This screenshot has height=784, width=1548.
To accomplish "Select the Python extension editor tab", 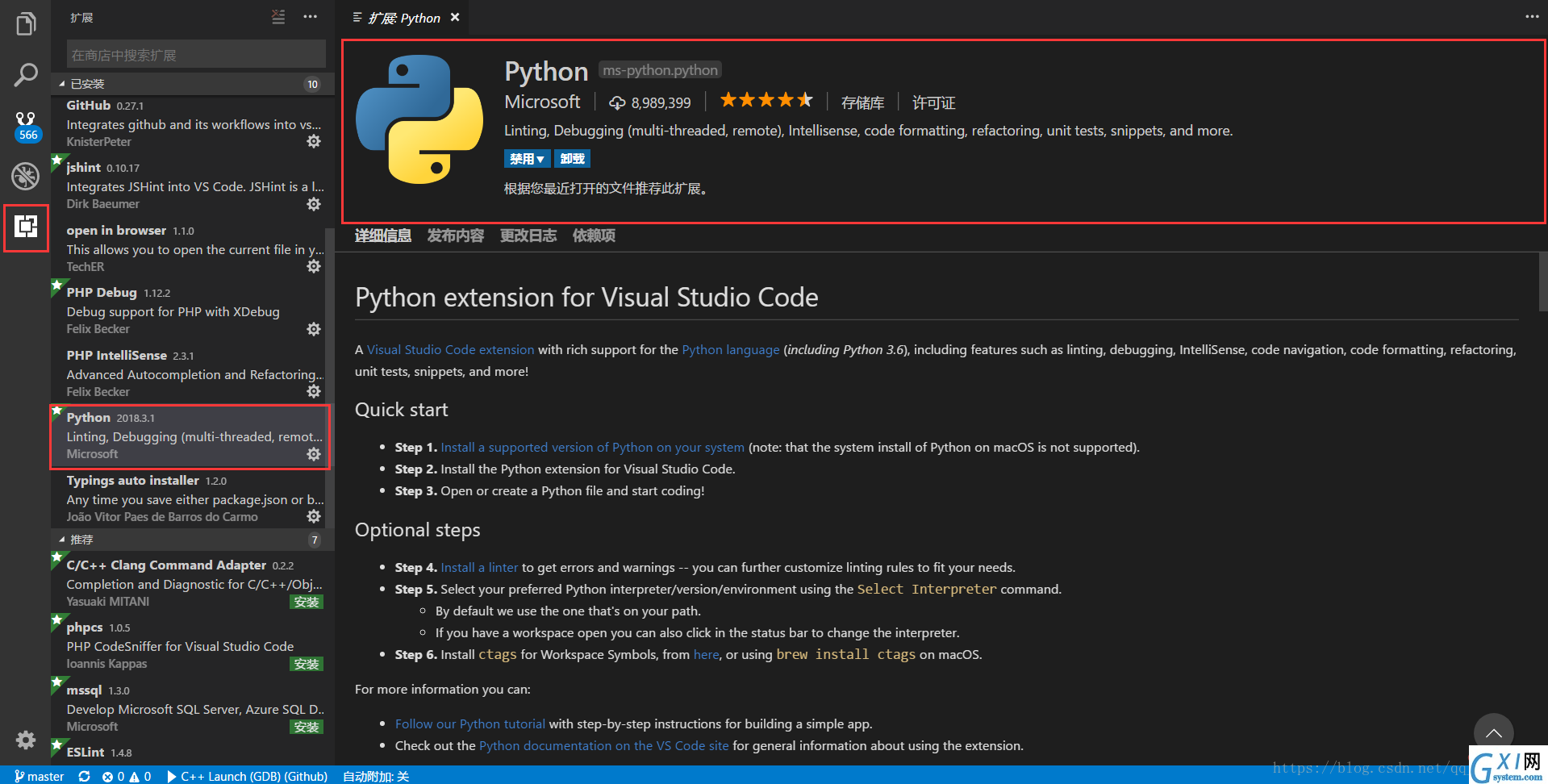I will pyautogui.click(x=403, y=18).
